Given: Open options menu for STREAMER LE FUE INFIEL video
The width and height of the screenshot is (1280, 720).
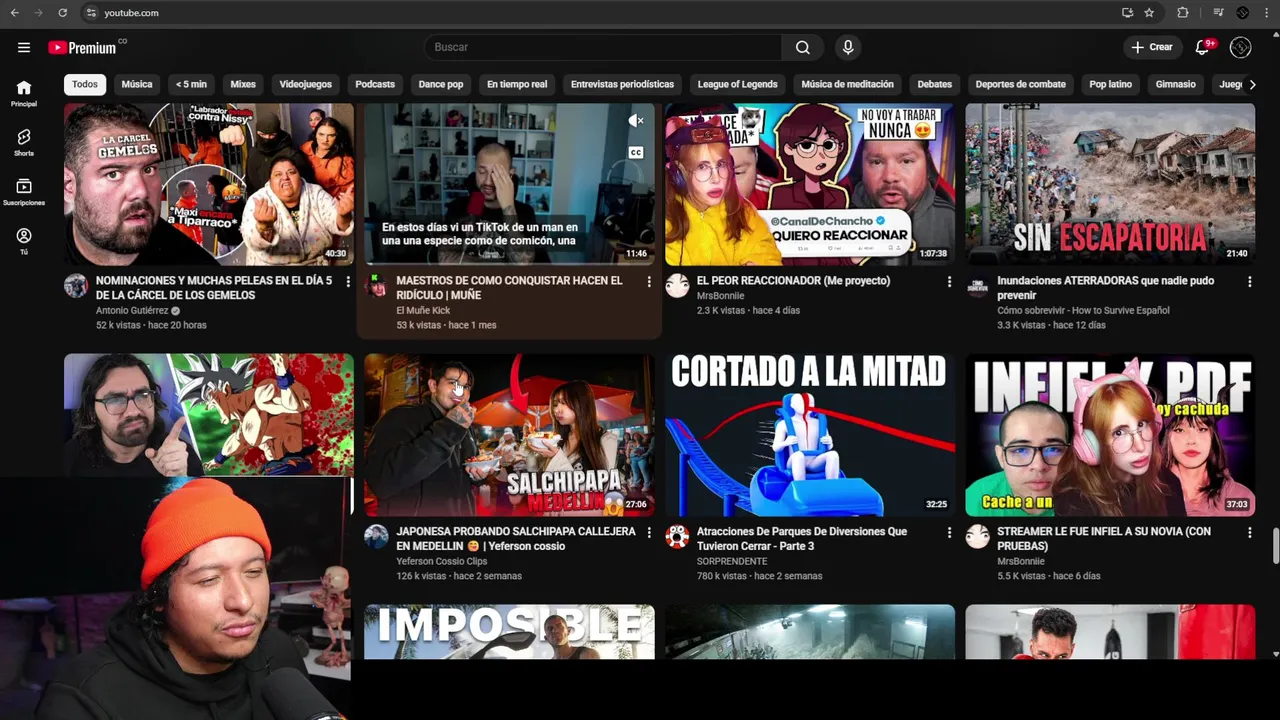Looking at the screenshot, I should 1249,533.
